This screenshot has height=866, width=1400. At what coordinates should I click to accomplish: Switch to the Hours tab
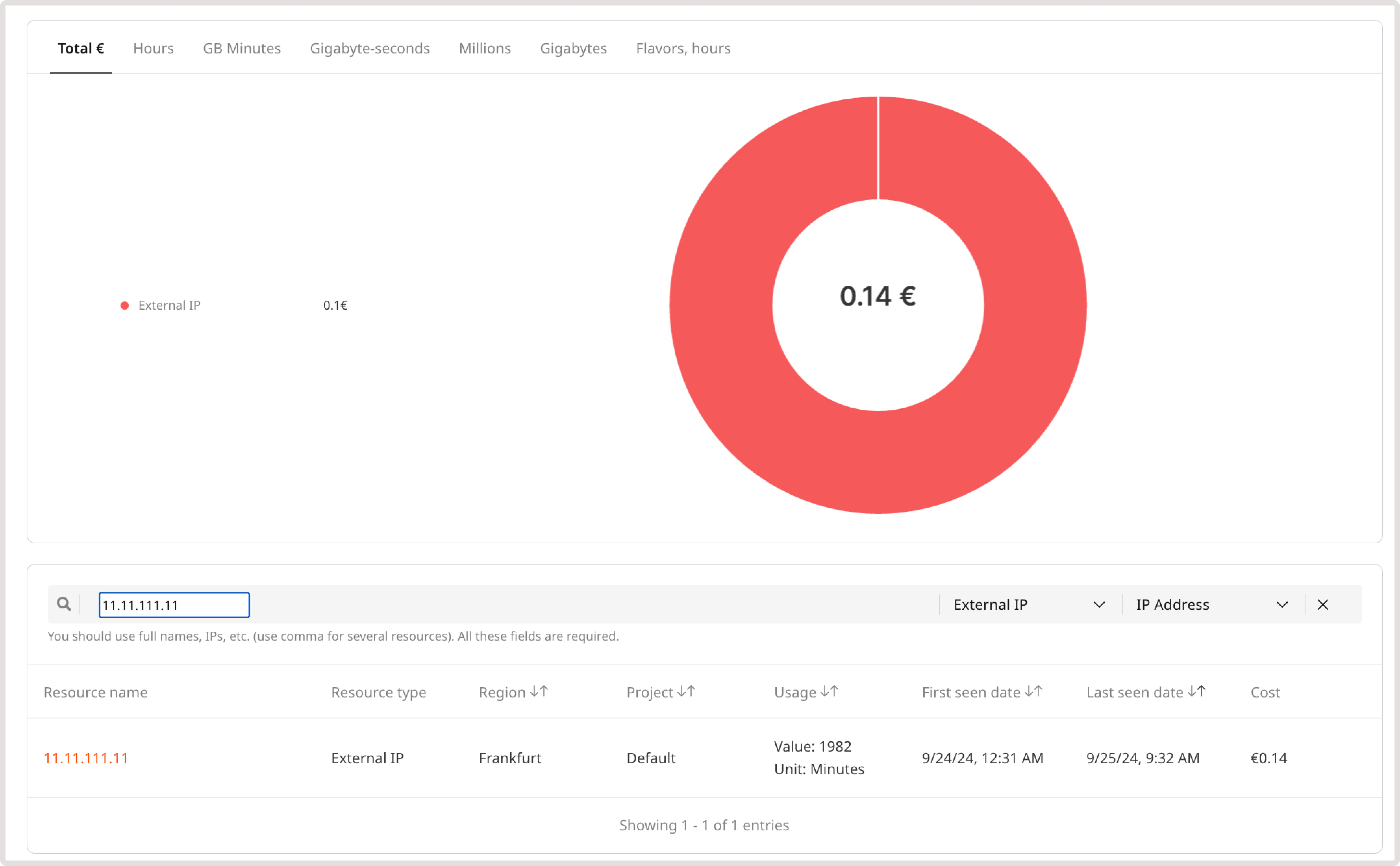[x=153, y=48]
